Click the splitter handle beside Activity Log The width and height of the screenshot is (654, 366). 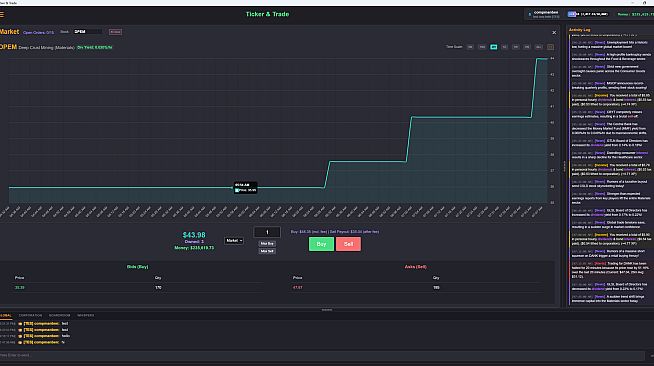pyautogui.click(x=564, y=167)
